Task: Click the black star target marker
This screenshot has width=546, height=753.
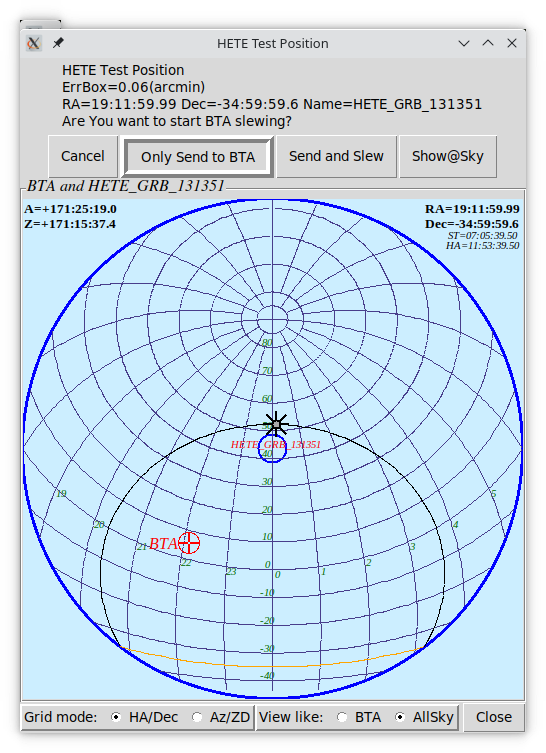Action: 276,424
